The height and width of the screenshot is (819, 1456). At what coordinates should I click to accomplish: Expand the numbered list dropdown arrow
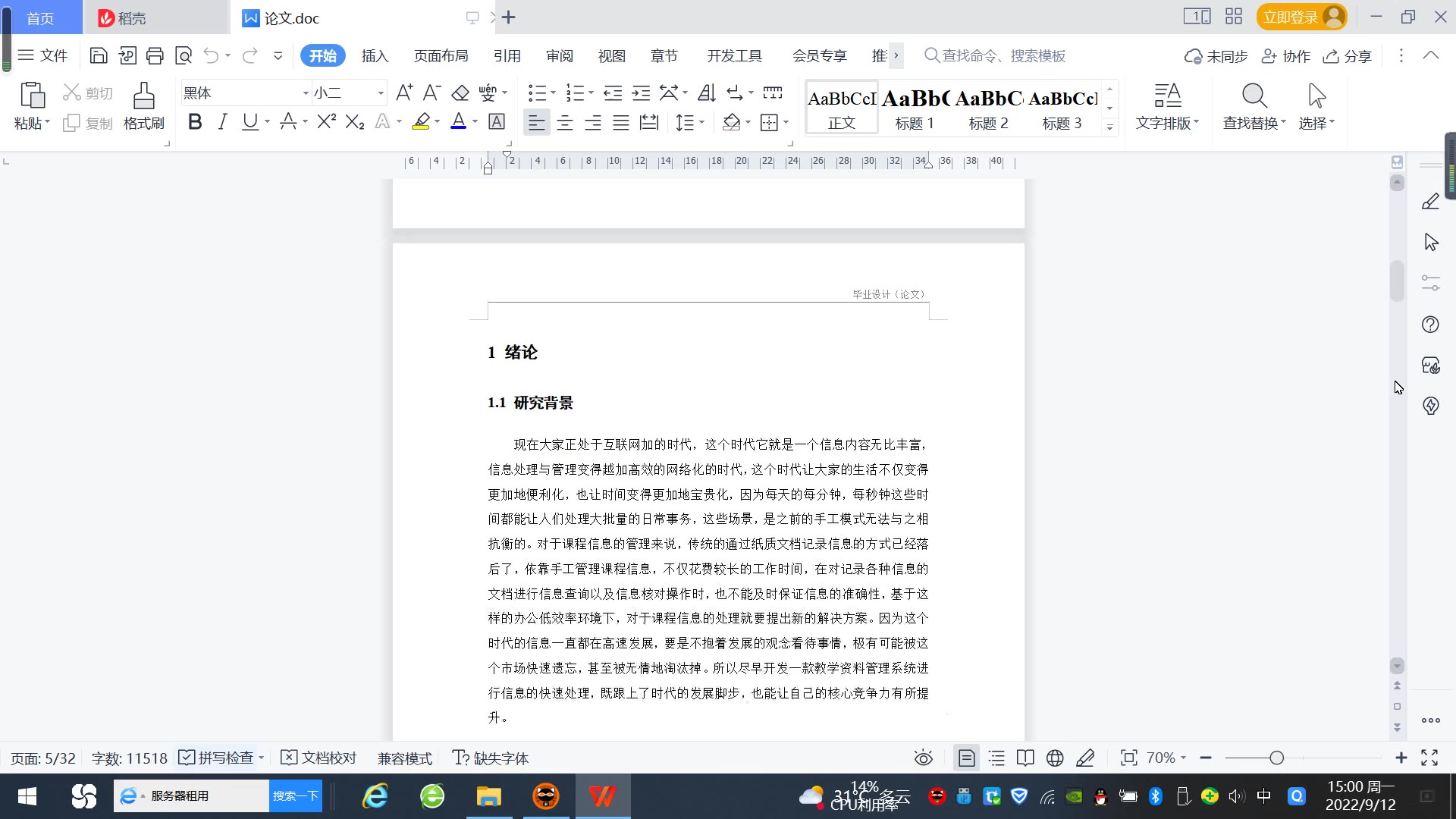[x=591, y=93]
